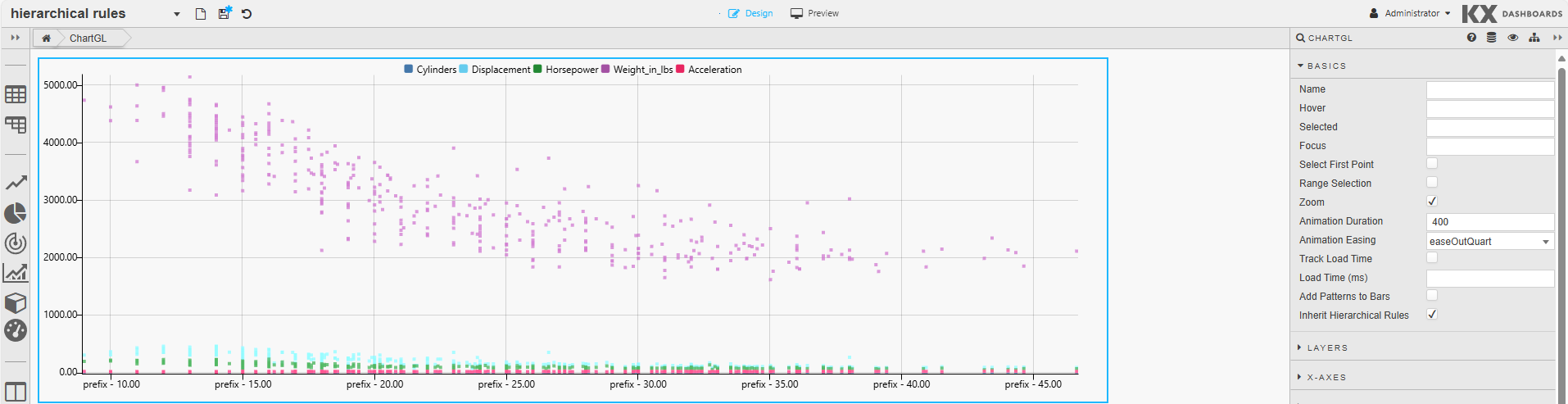The width and height of the screenshot is (1568, 404).
Task: Switch to Preview mode
Action: (x=814, y=14)
